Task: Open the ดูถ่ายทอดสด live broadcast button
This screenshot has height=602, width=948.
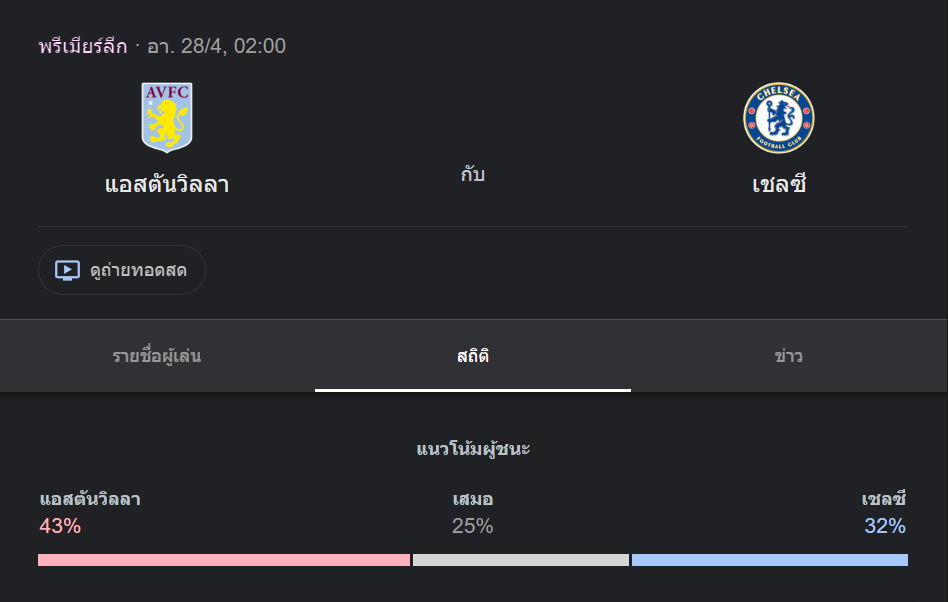Action: [x=122, y=270]
